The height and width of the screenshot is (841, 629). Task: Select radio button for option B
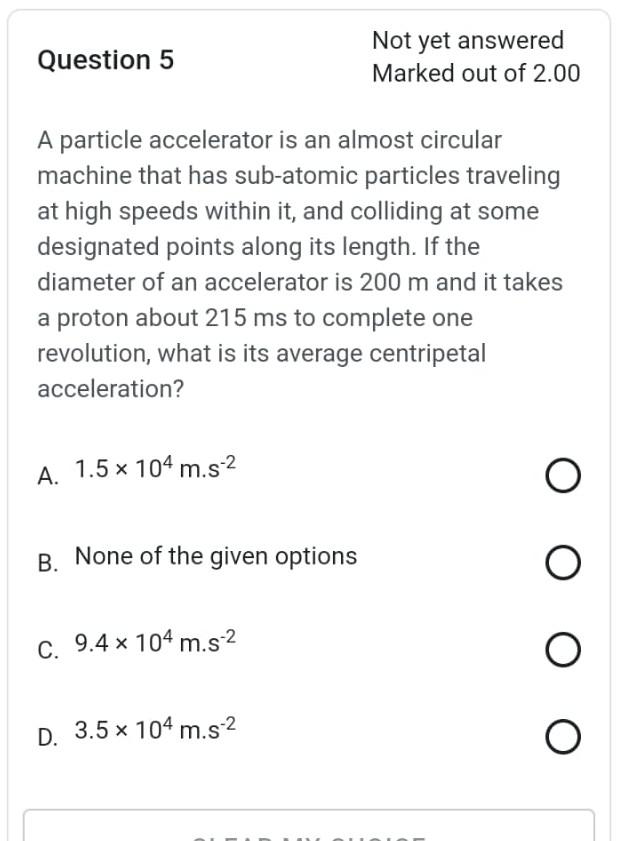562,562
